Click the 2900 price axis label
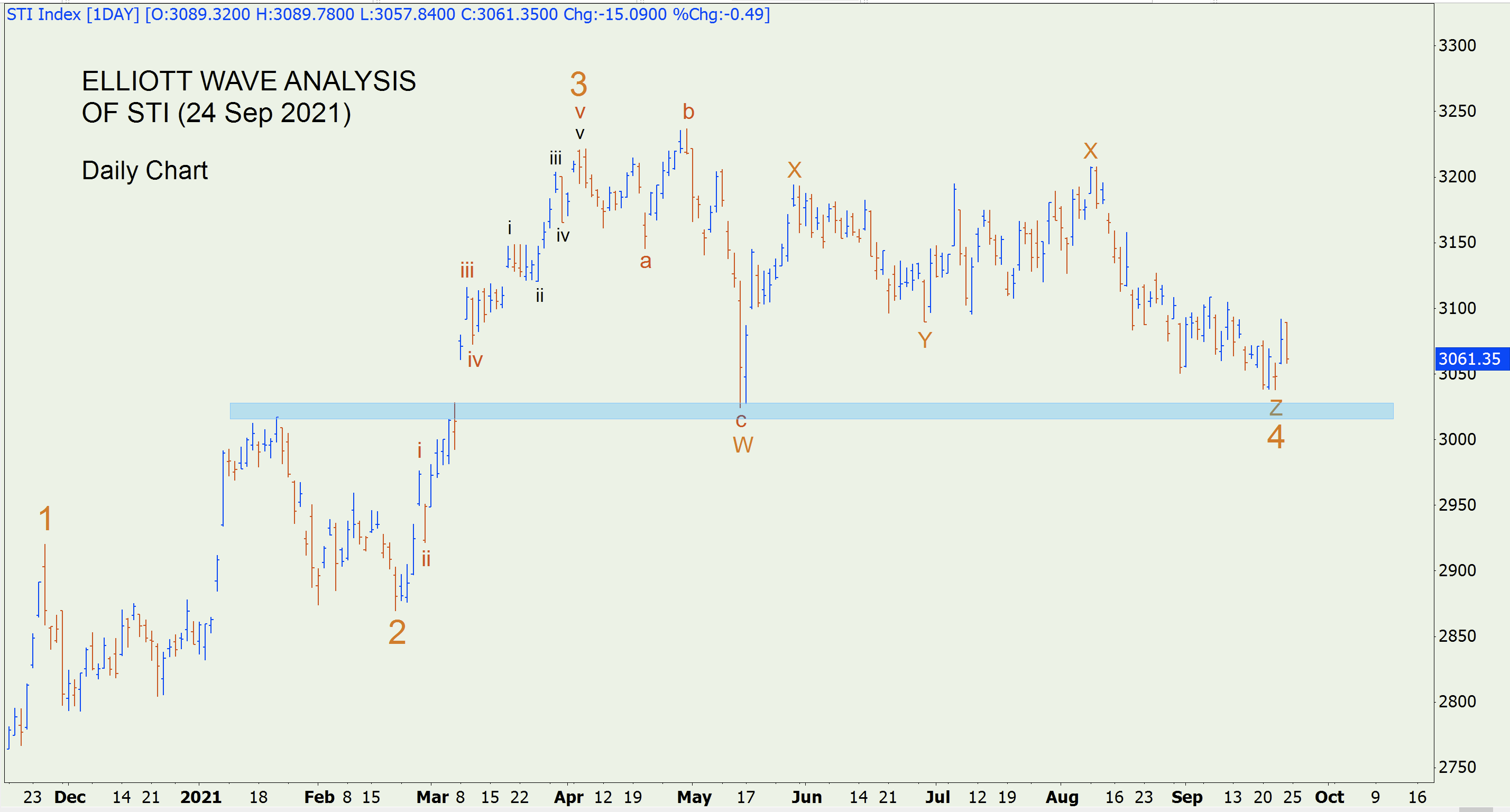Viewport: 1510px width, 812px height. (1457, 570)
